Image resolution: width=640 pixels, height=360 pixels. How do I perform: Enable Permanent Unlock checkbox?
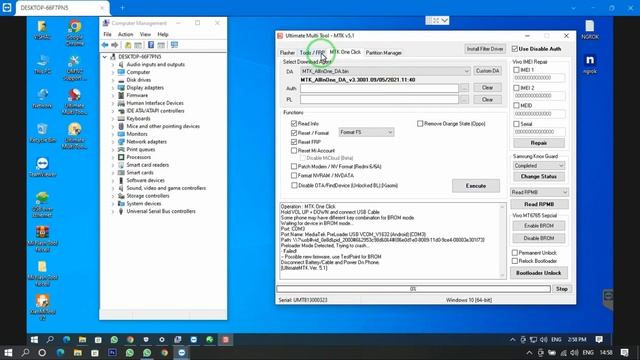coord(515,253)
